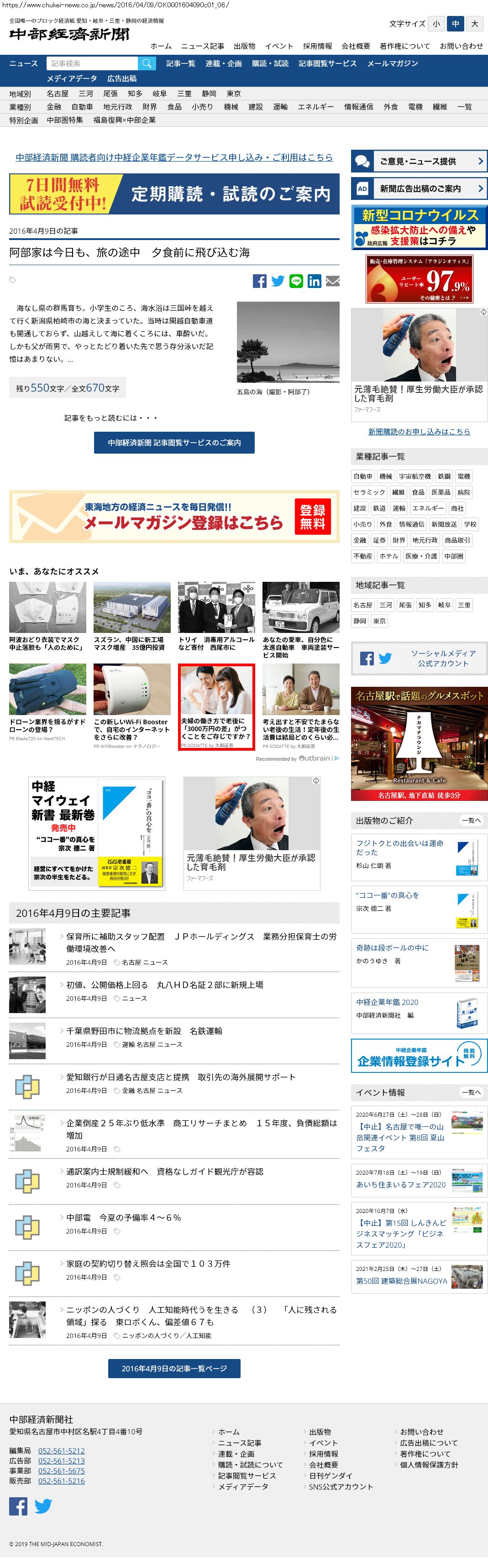This screenshot has height=1568, width=488.
Task: Select 会社概要 in top menu
Action: click(x=356, y=46)
